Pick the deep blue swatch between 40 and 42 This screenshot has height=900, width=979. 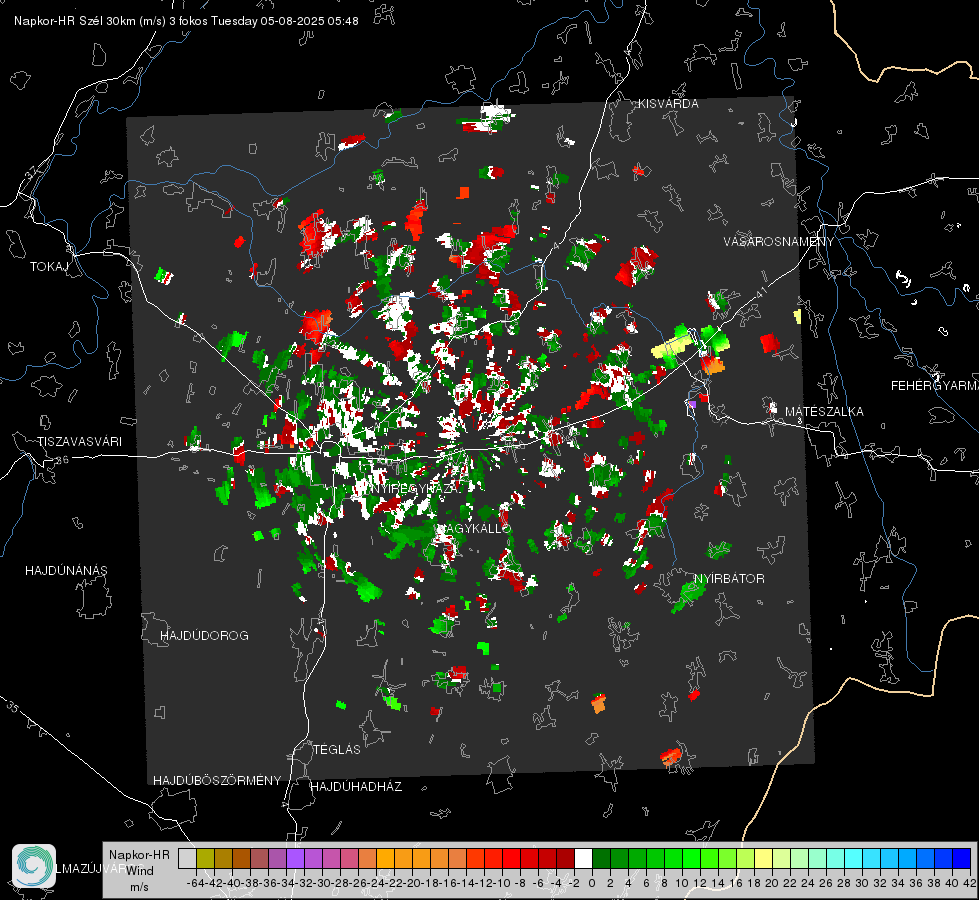point(961,859)
